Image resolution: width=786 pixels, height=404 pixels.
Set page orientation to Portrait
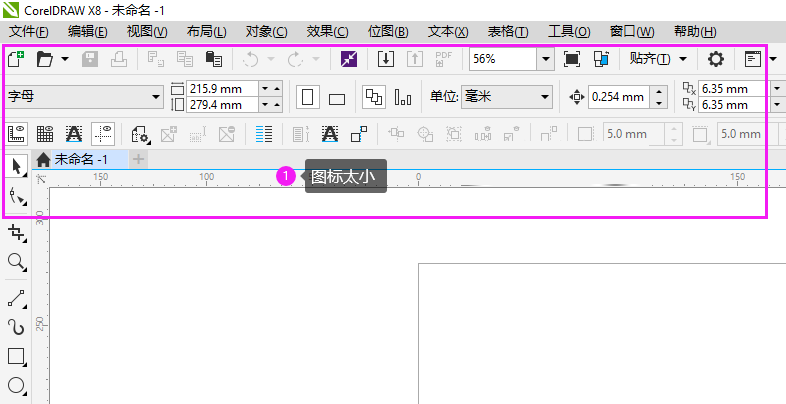[x=308, y=97]
